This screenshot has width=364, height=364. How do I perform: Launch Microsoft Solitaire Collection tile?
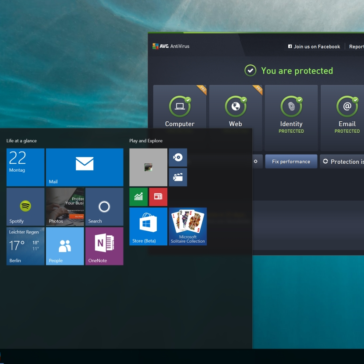click(x=188, y=226)
